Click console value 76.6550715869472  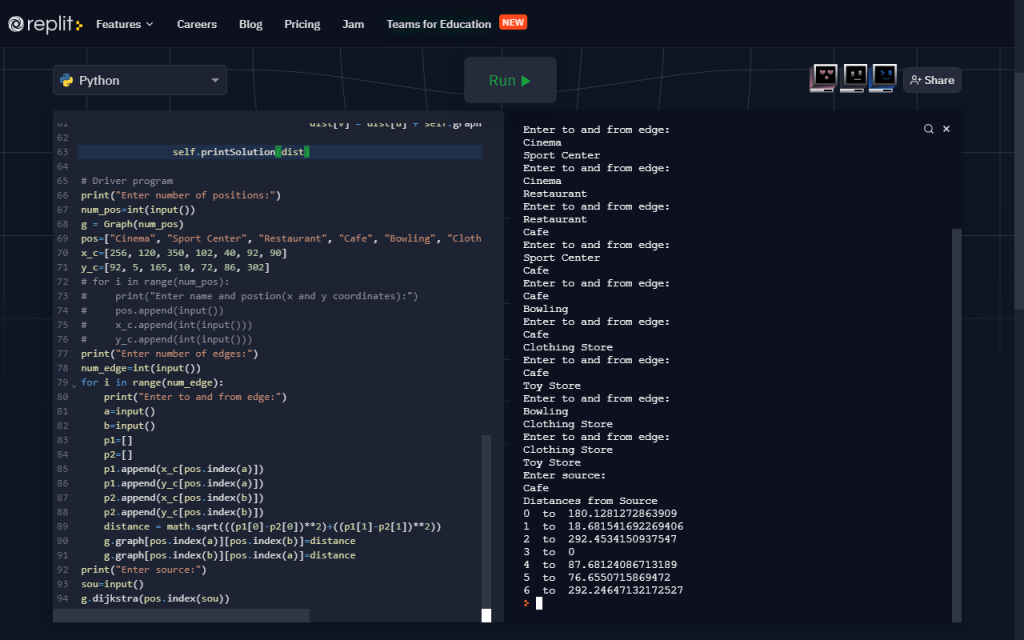point(619,577)
